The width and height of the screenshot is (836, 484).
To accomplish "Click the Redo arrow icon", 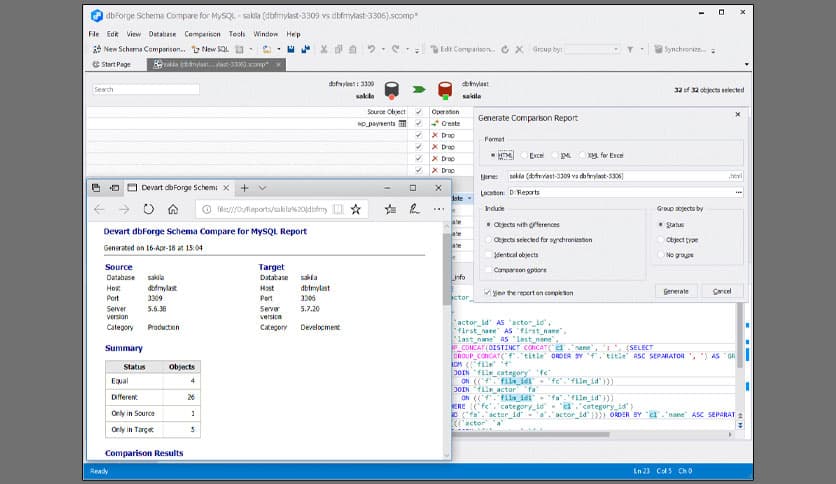I will point(396,49).
